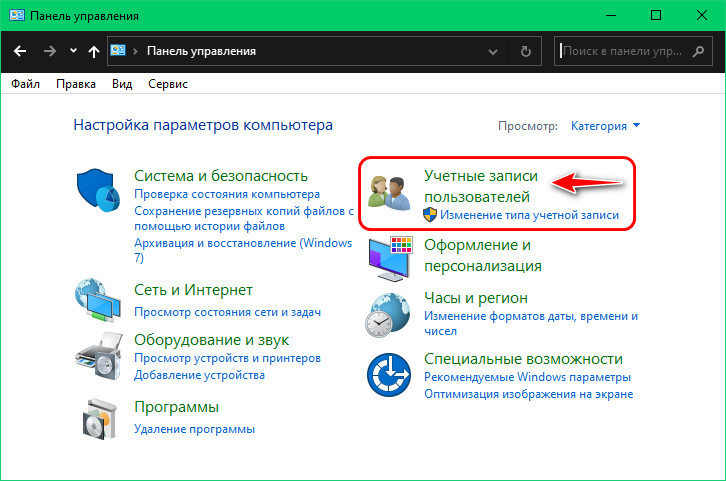Open the Категория view dropdown

[x=605, y=125]
